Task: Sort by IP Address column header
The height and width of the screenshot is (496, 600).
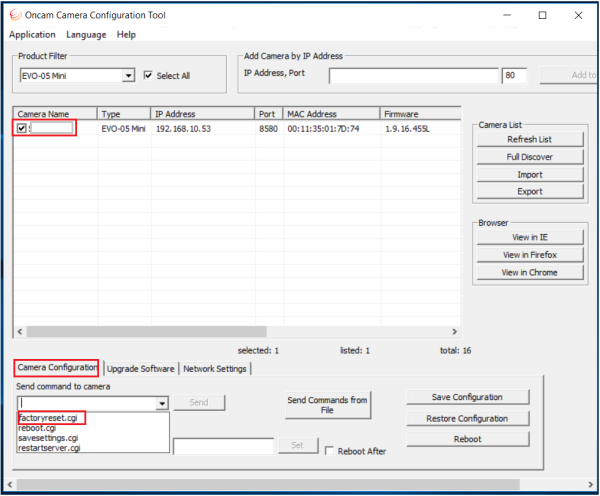Action: pyautogui.click(x=203, y=114)
